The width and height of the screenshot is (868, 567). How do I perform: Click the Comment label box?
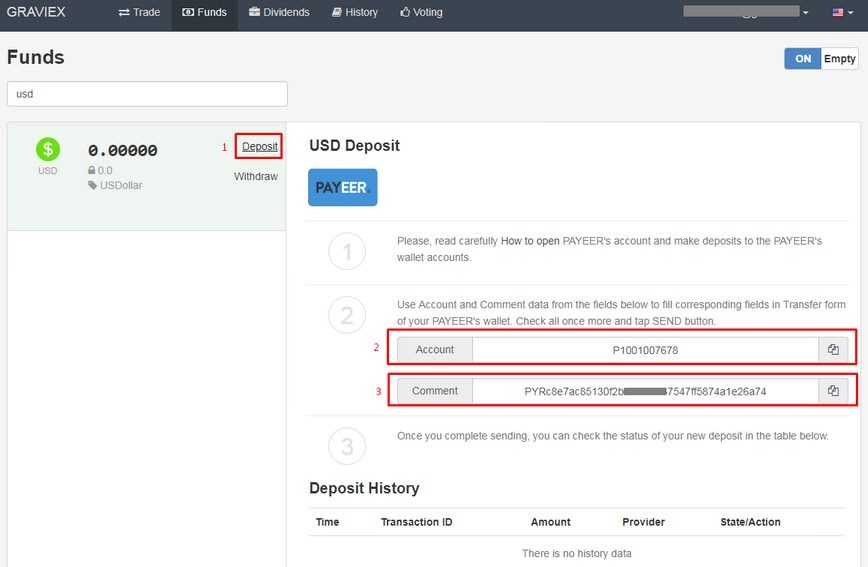click(435, 391)
